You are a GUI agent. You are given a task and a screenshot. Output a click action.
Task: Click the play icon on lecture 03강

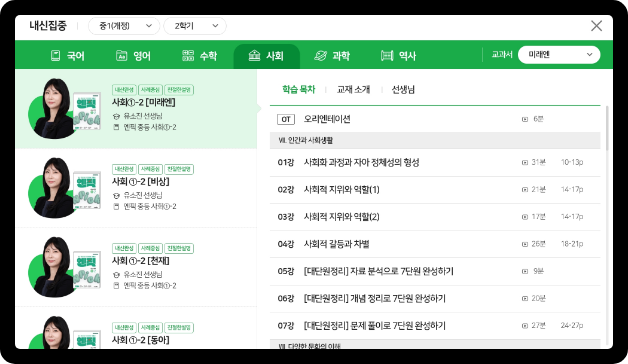pyautogui.click(x=525, y=217)
